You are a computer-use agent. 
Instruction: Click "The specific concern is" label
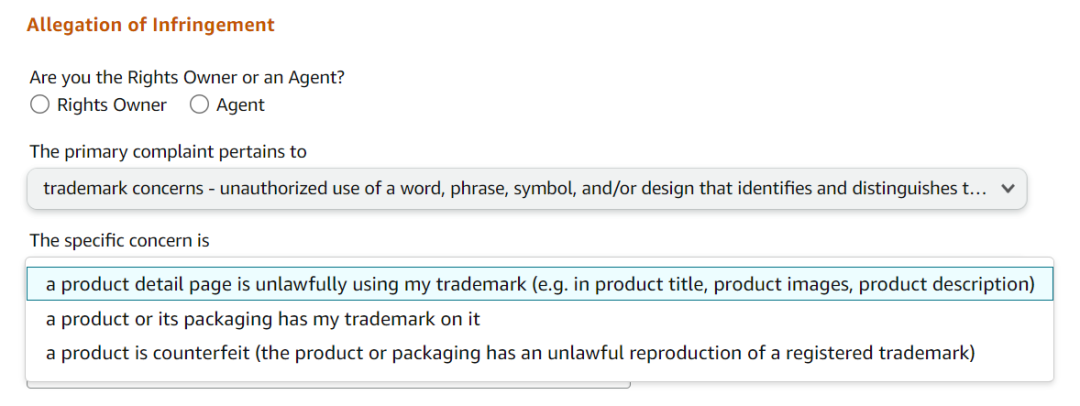(x=119, y=240)
